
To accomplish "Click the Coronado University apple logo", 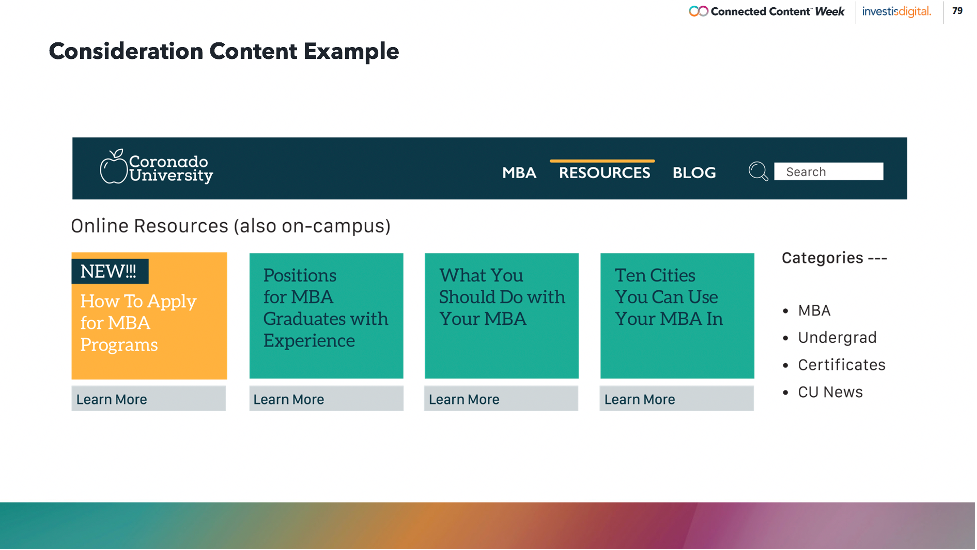I will 114,167.
